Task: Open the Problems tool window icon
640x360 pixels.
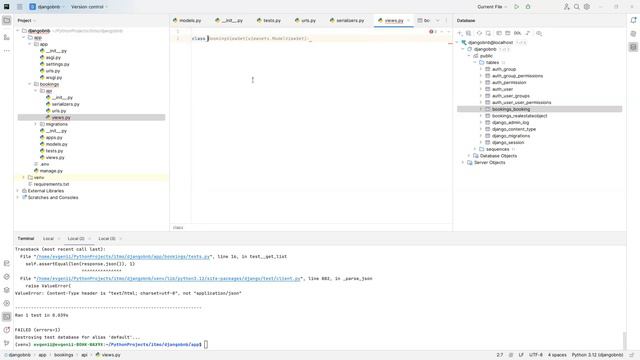Action: pyautogui.click(x=7, y=330)
